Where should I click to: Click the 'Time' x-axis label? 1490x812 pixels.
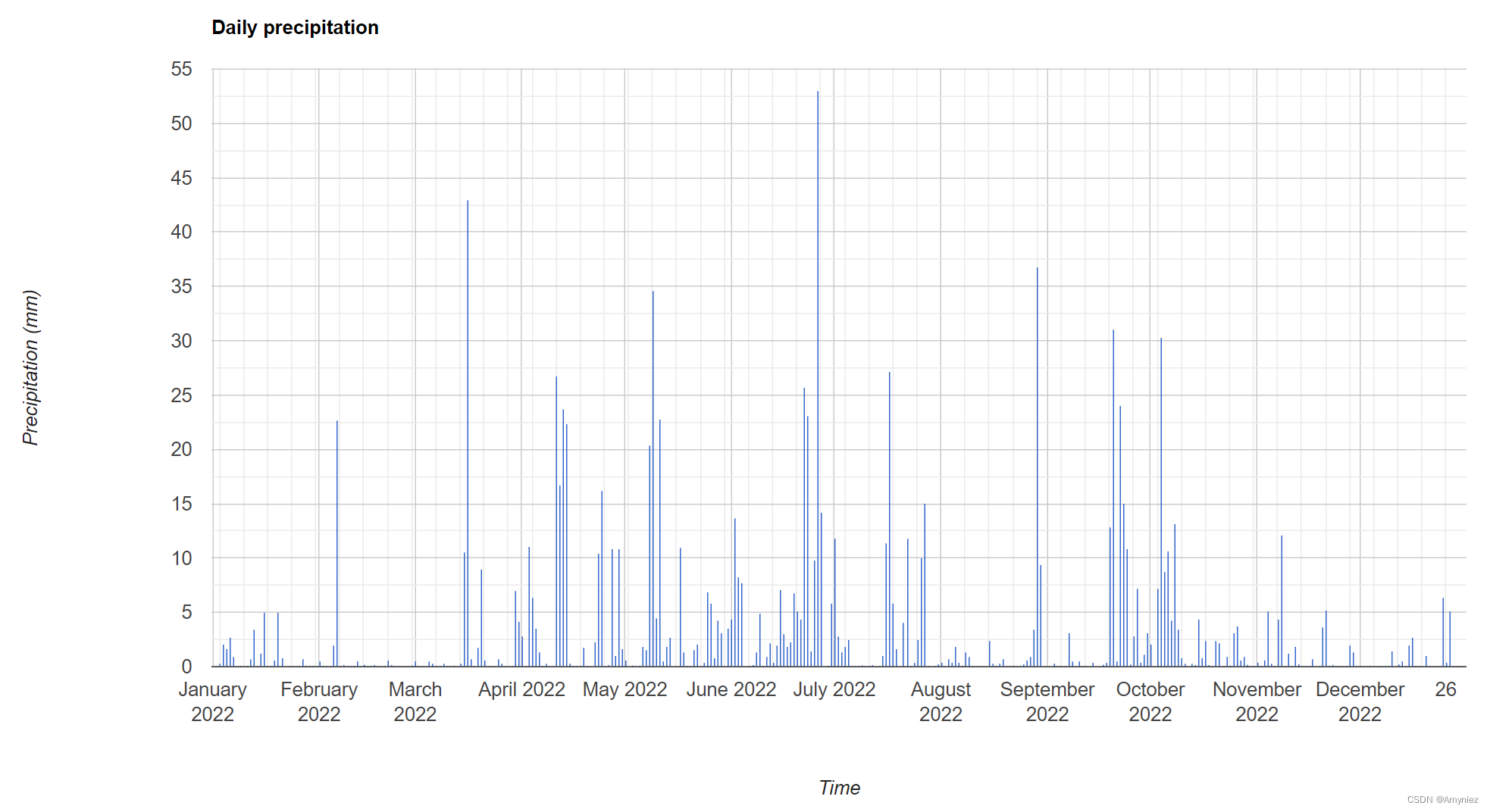(x=839, y=788)
